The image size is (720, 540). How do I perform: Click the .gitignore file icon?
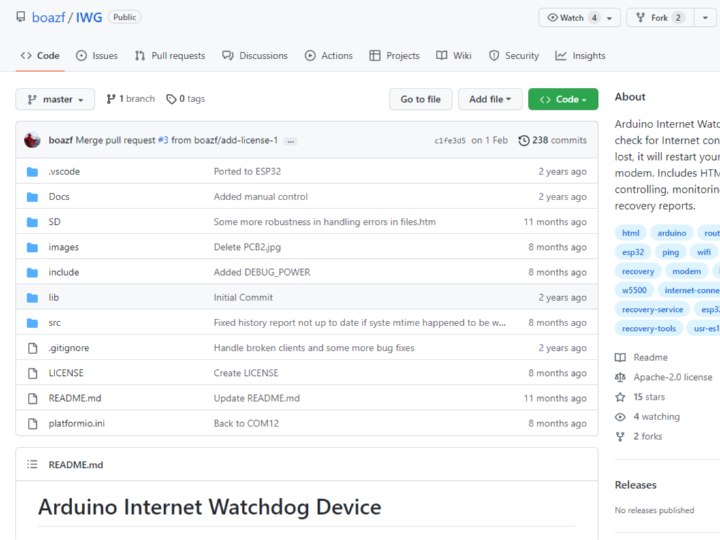coord(33,348)
